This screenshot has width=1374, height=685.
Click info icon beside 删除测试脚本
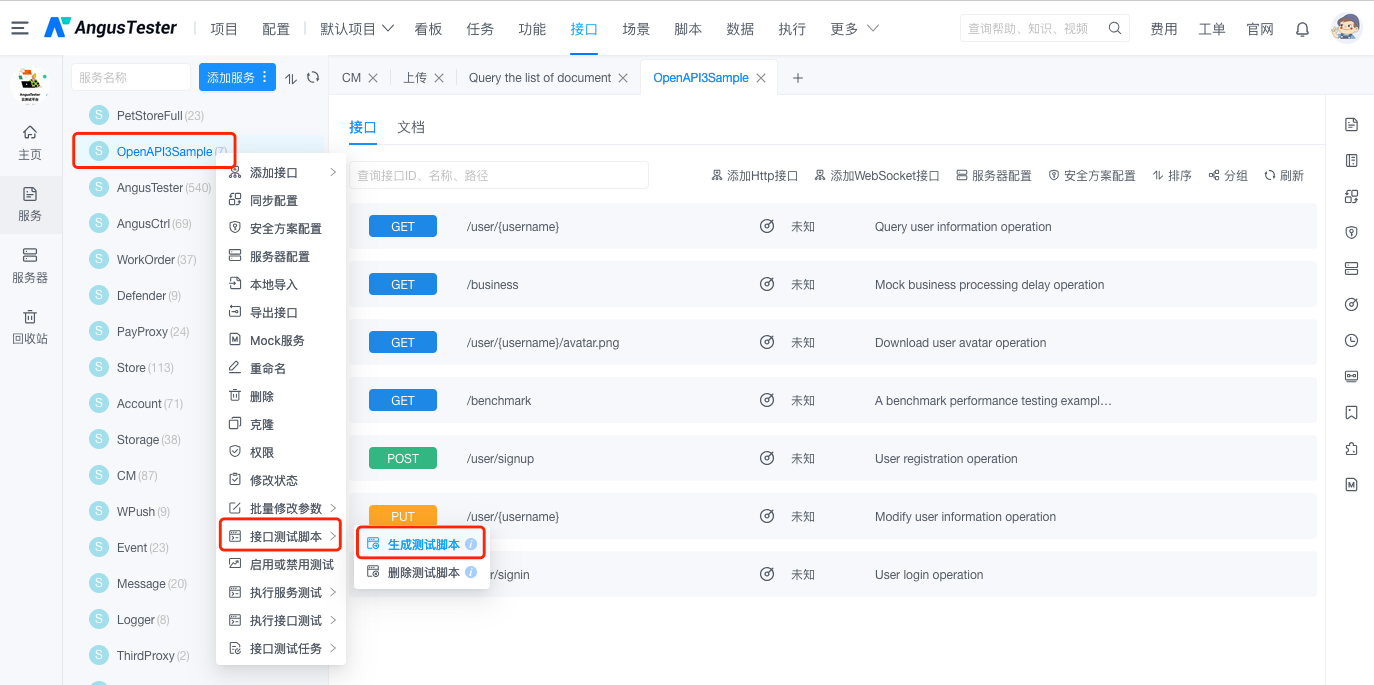point(471,573)
